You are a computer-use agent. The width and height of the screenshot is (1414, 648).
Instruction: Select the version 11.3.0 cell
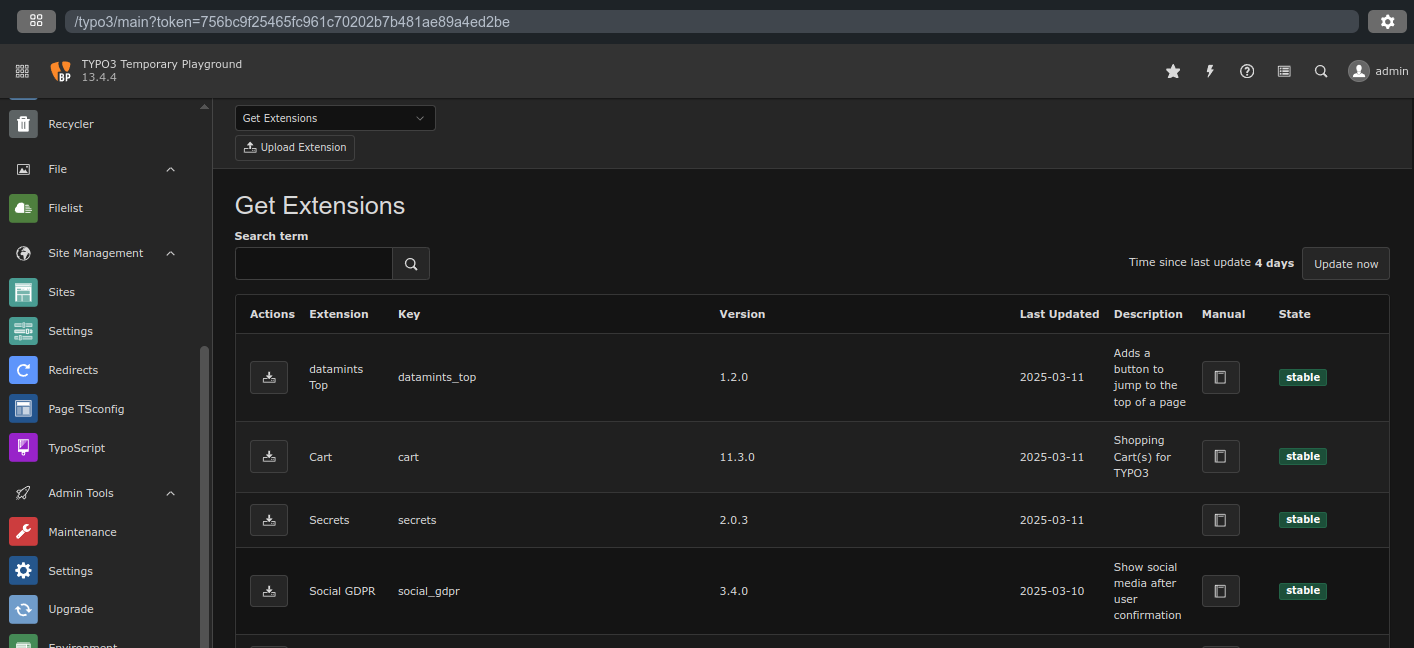[737, 457]
